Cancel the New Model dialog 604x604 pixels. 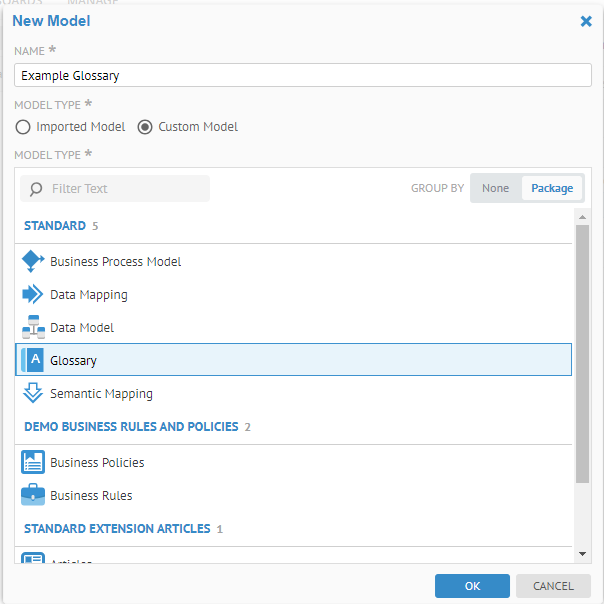pos(553,586)
